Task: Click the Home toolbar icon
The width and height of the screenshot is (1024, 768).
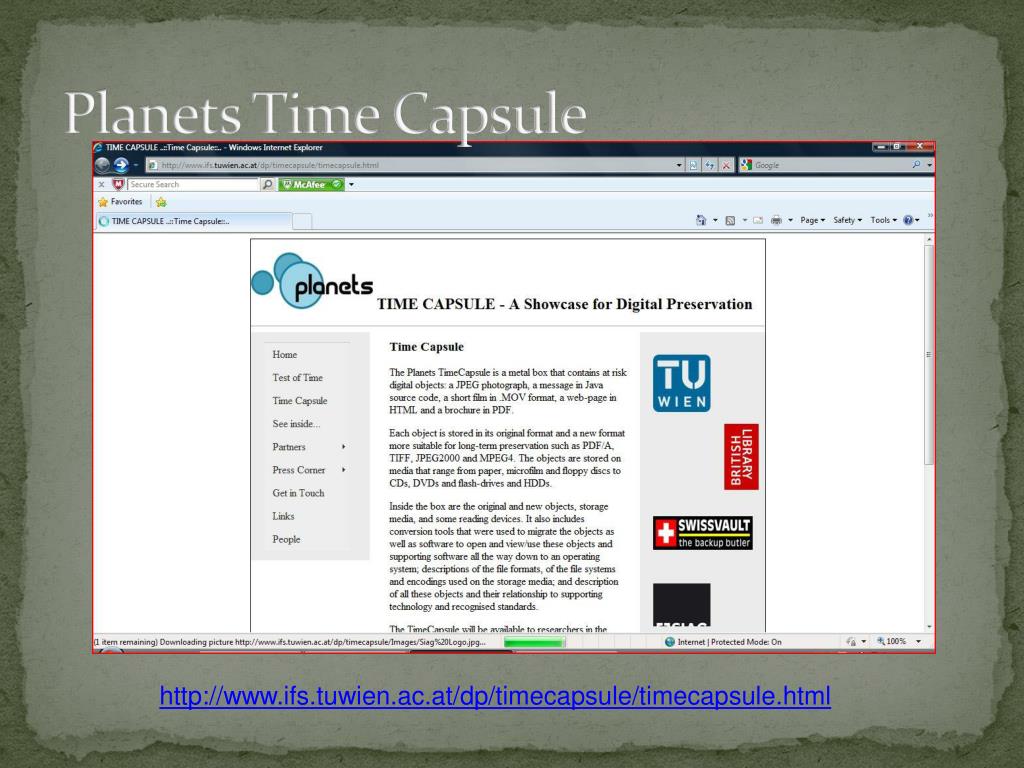Action: (701, 220)
